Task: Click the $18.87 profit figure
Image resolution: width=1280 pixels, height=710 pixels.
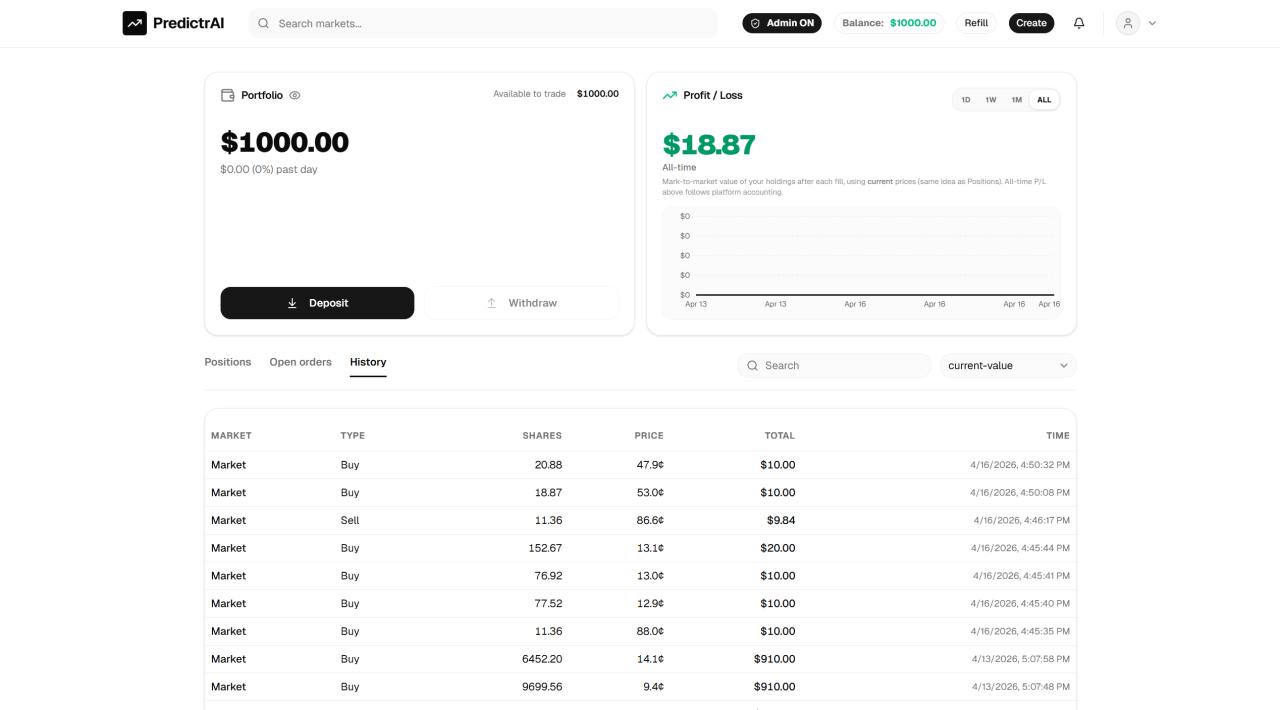Action: coord(709,145)
